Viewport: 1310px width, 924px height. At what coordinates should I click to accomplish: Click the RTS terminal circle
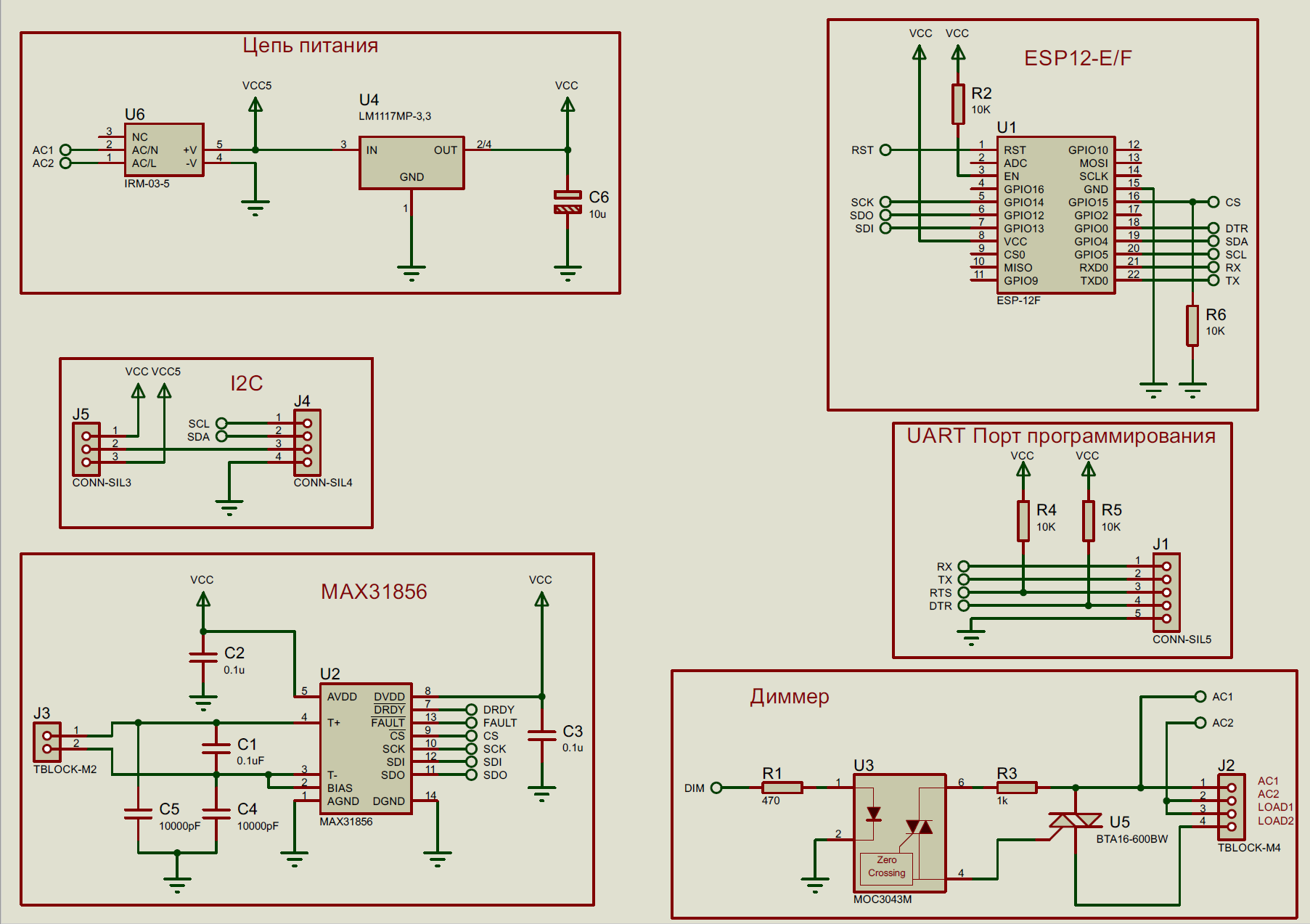pos(964,592)
